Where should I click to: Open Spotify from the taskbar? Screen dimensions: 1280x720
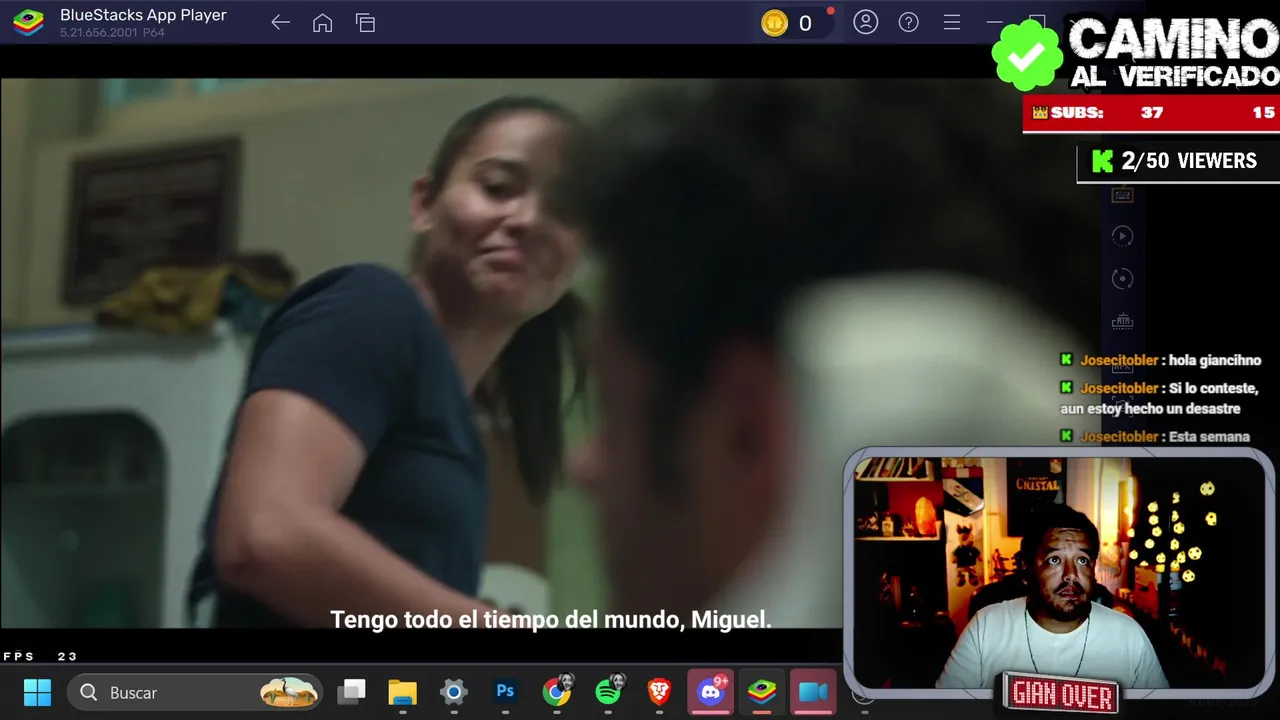[608, 691]
